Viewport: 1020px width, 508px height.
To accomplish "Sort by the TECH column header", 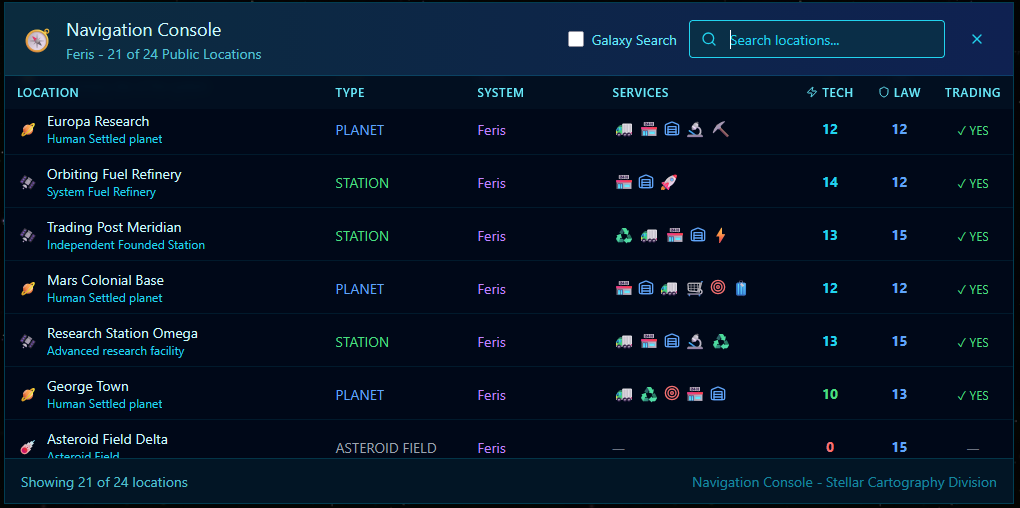I will pos(830,93).
